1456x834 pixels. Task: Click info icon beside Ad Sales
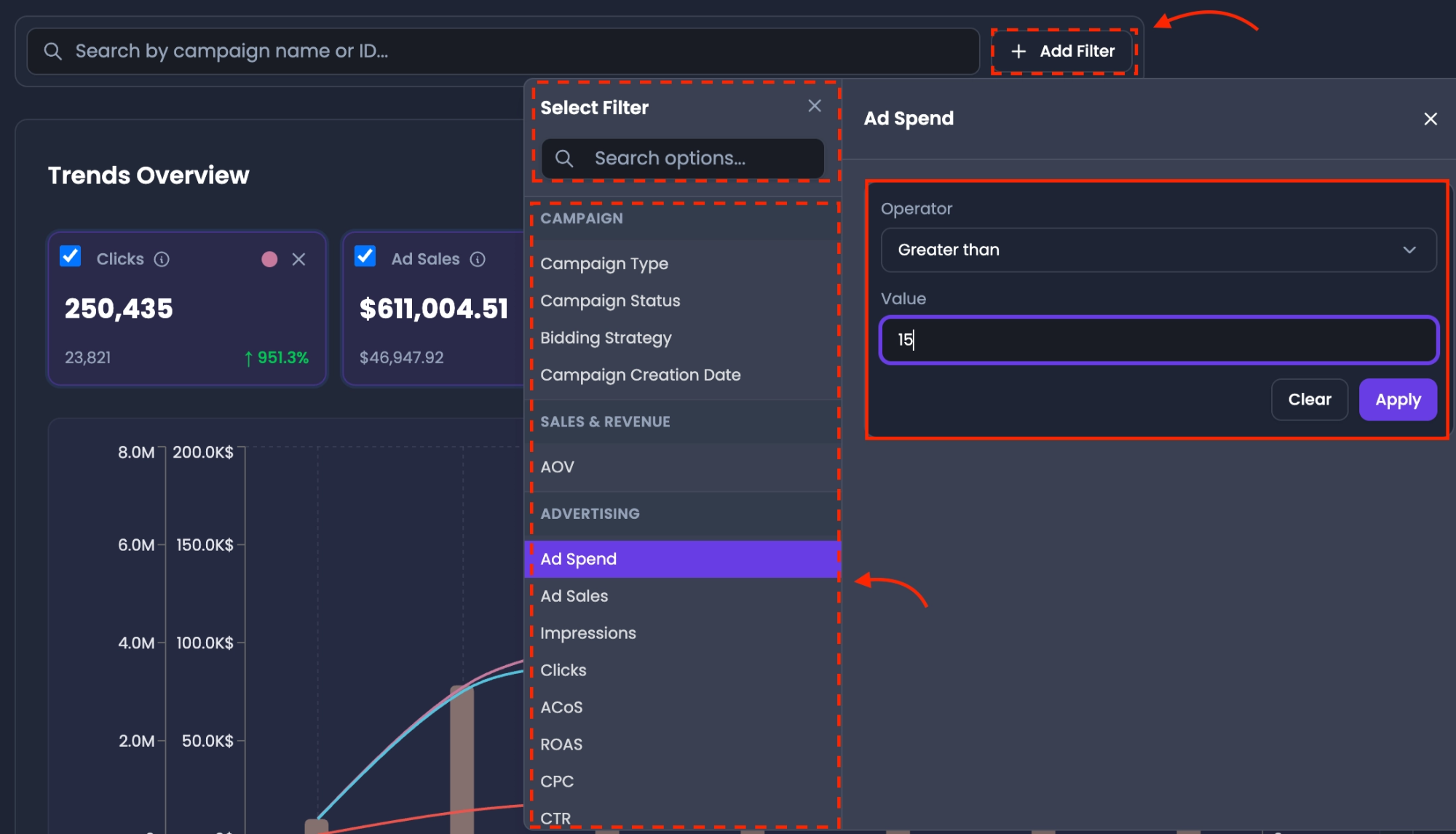pyautogui.click(x=478, y=259)
